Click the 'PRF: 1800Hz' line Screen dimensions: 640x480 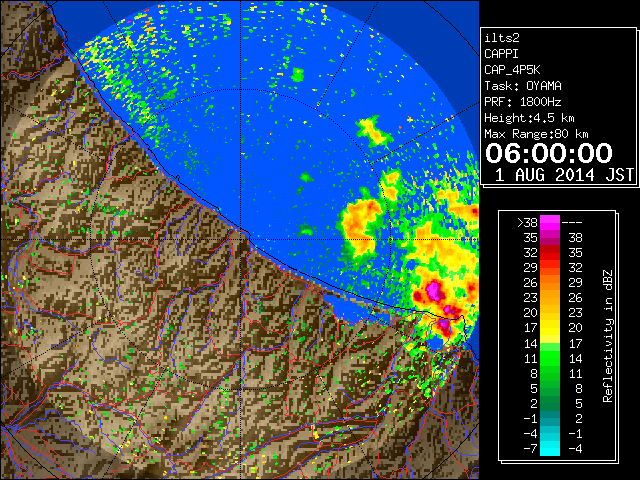tap(523, 102)
